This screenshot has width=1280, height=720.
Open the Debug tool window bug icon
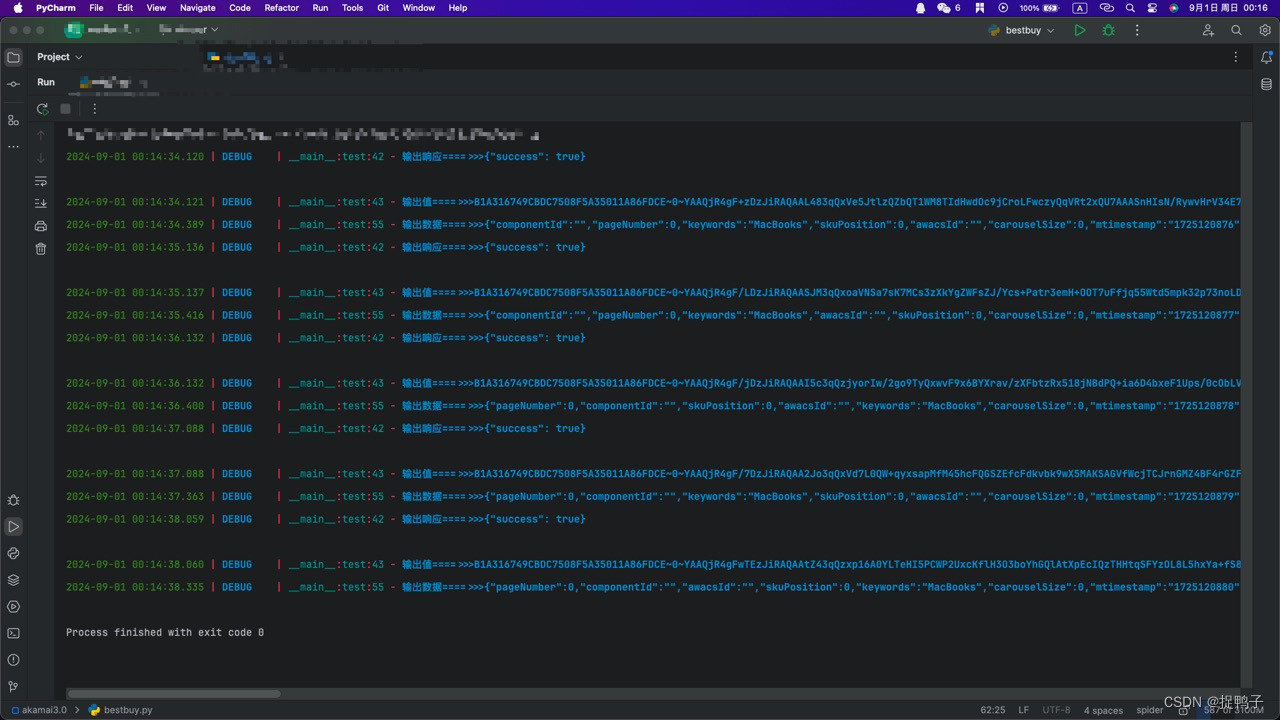tap(13, 500)
